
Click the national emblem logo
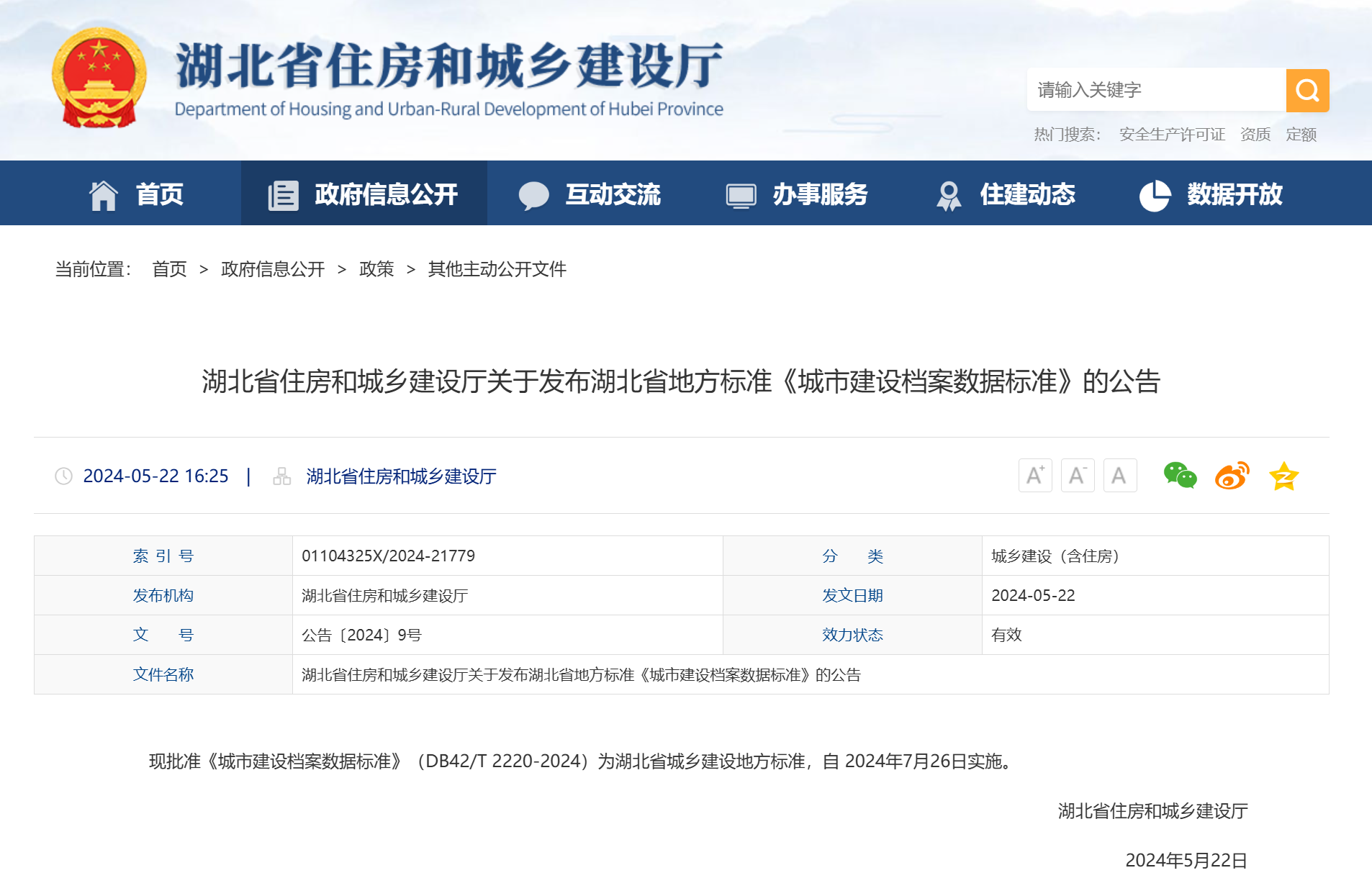99,78
